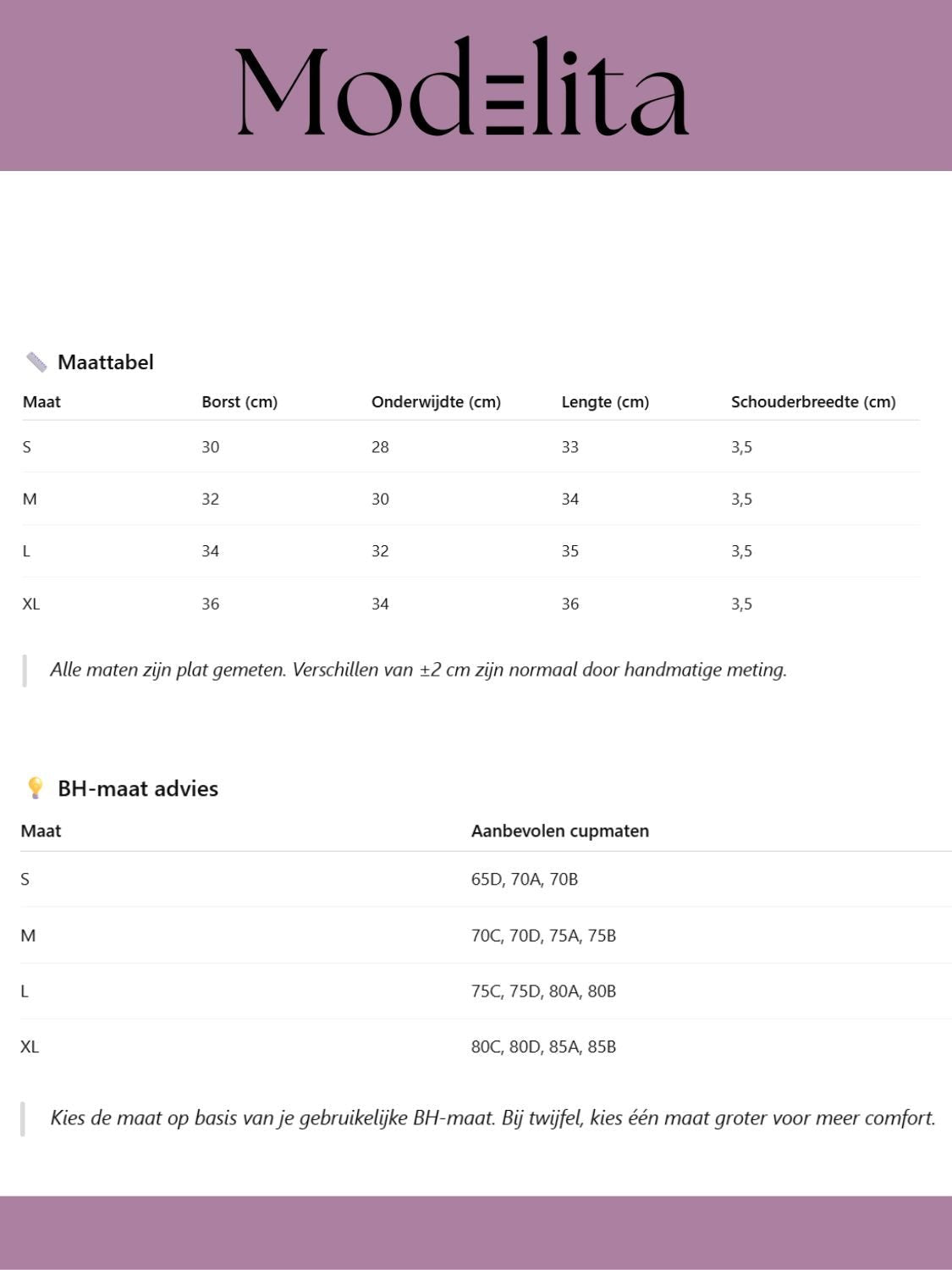The image size is (952, 1270).
Task: Click the Schouderbreedte (cm) column header
Action: pos(813,402)
